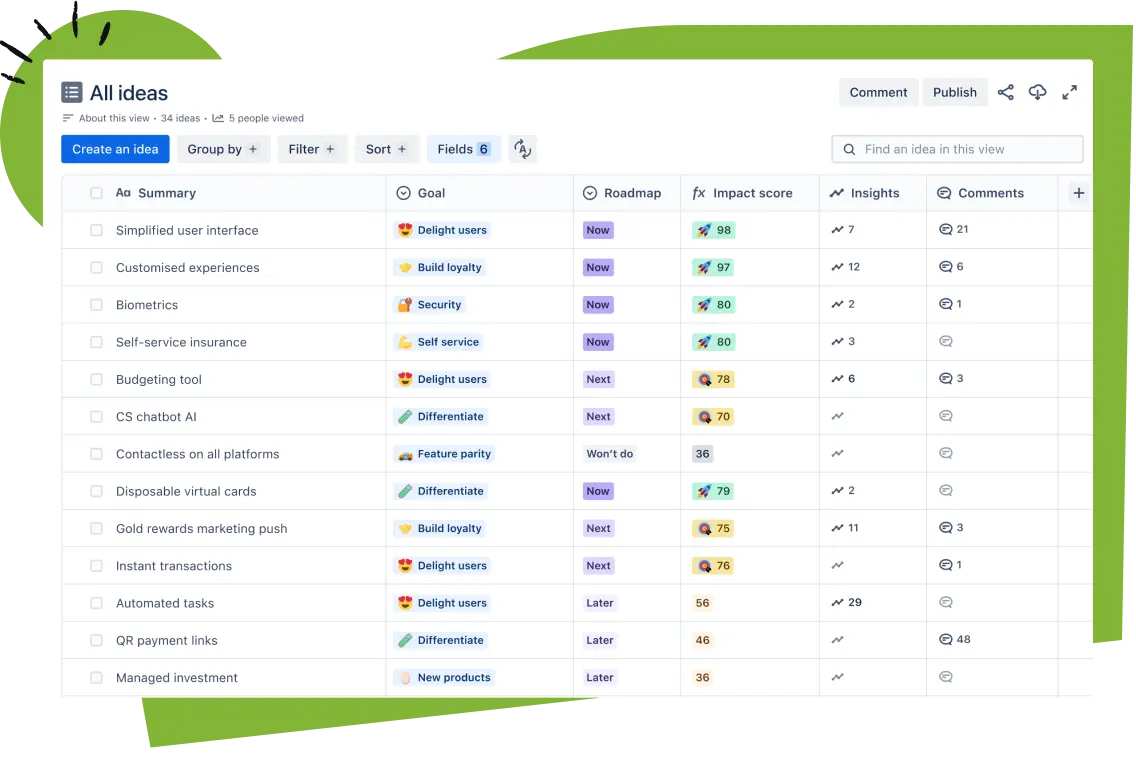Click the plus icon to add column

click(1078, 193)
